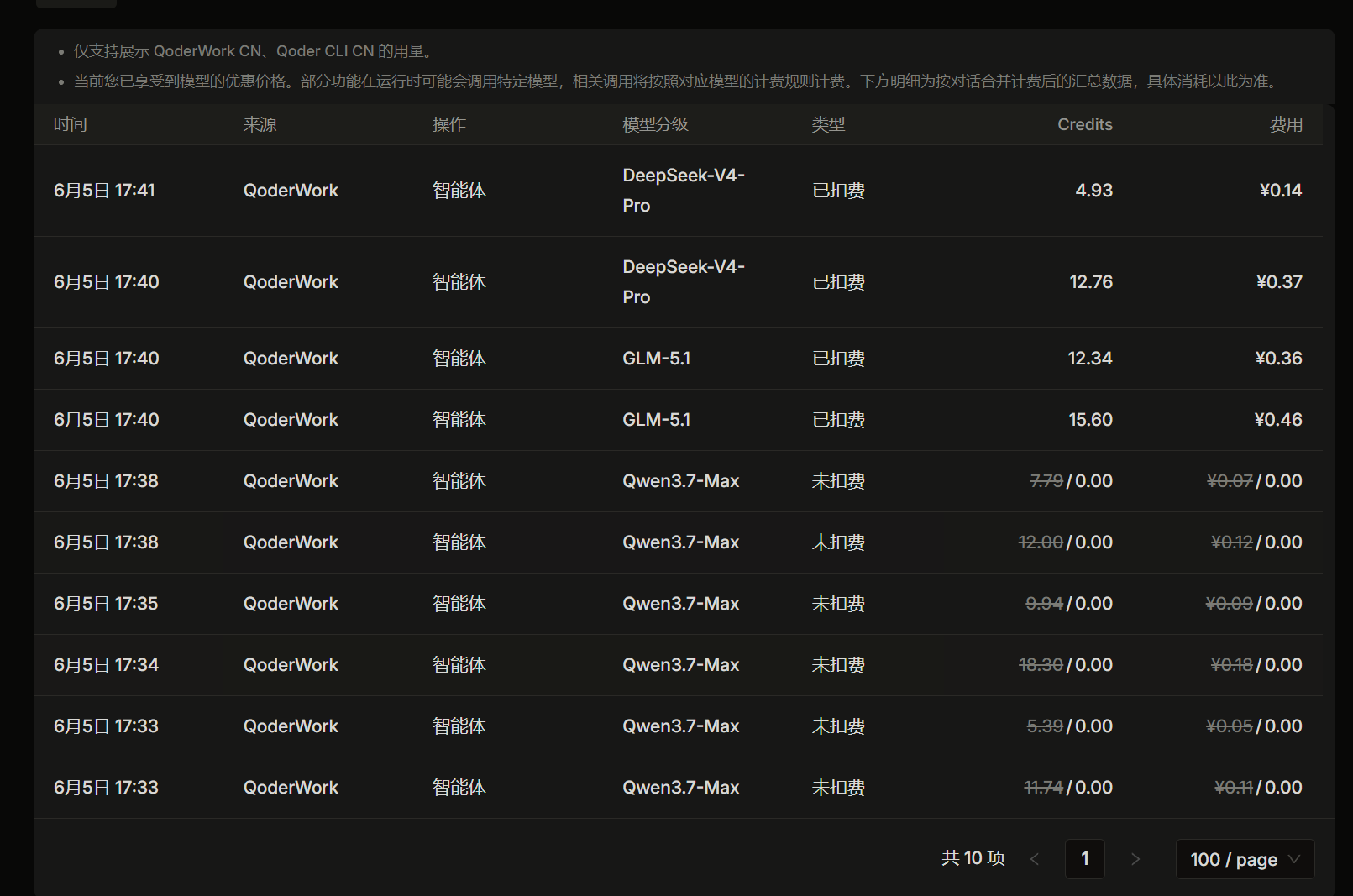Click the Credits value 12.34
Image resolution: width=1353 pixels, height=896 pixels.
(x=1090, y=359)
